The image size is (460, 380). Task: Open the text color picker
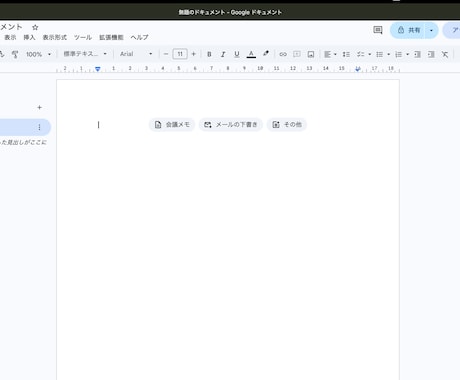(251, 54)
